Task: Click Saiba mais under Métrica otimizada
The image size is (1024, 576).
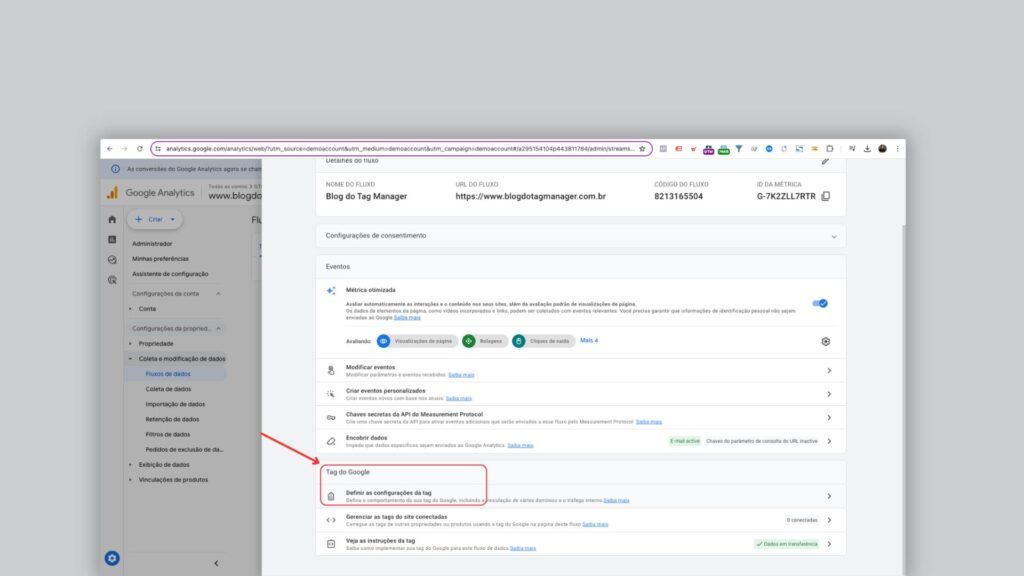Action: click(x=407, y=317)
